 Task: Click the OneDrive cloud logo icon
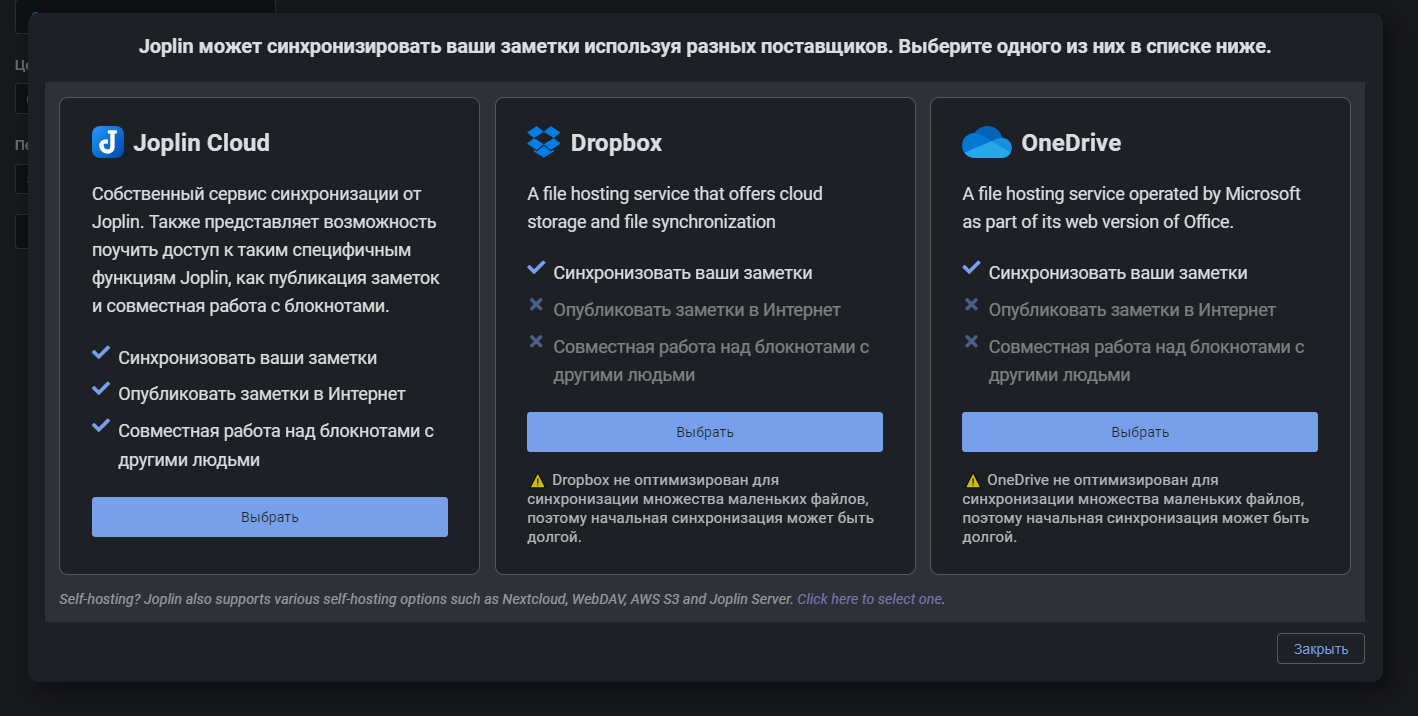click(x=986, y=142)
